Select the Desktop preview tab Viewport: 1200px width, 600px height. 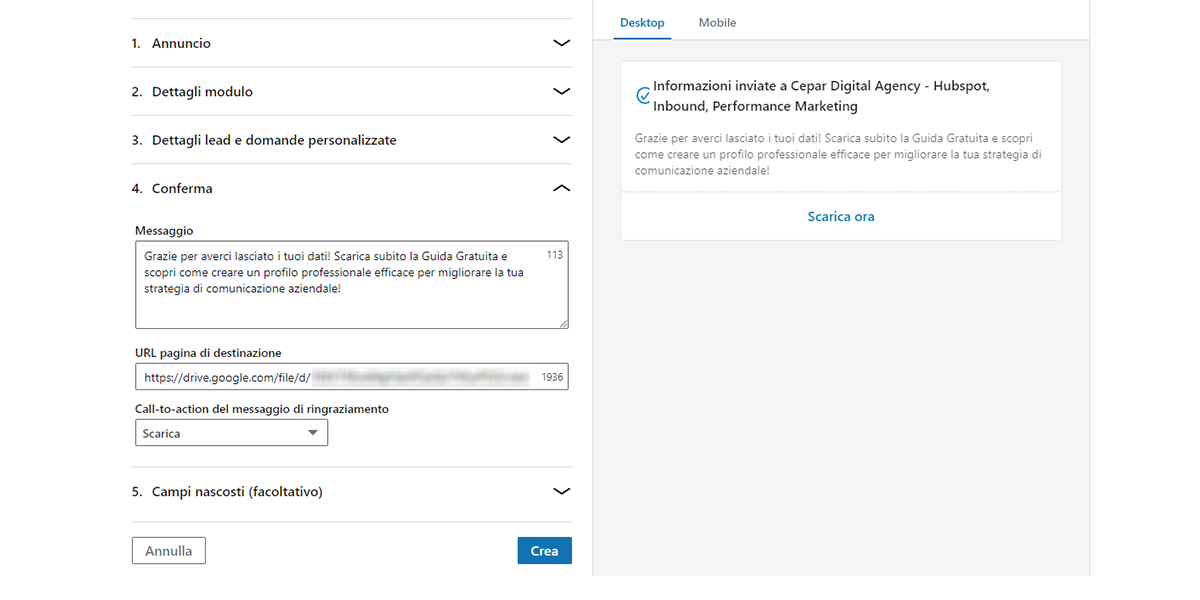pyautogui.click(x=641, y=22)
